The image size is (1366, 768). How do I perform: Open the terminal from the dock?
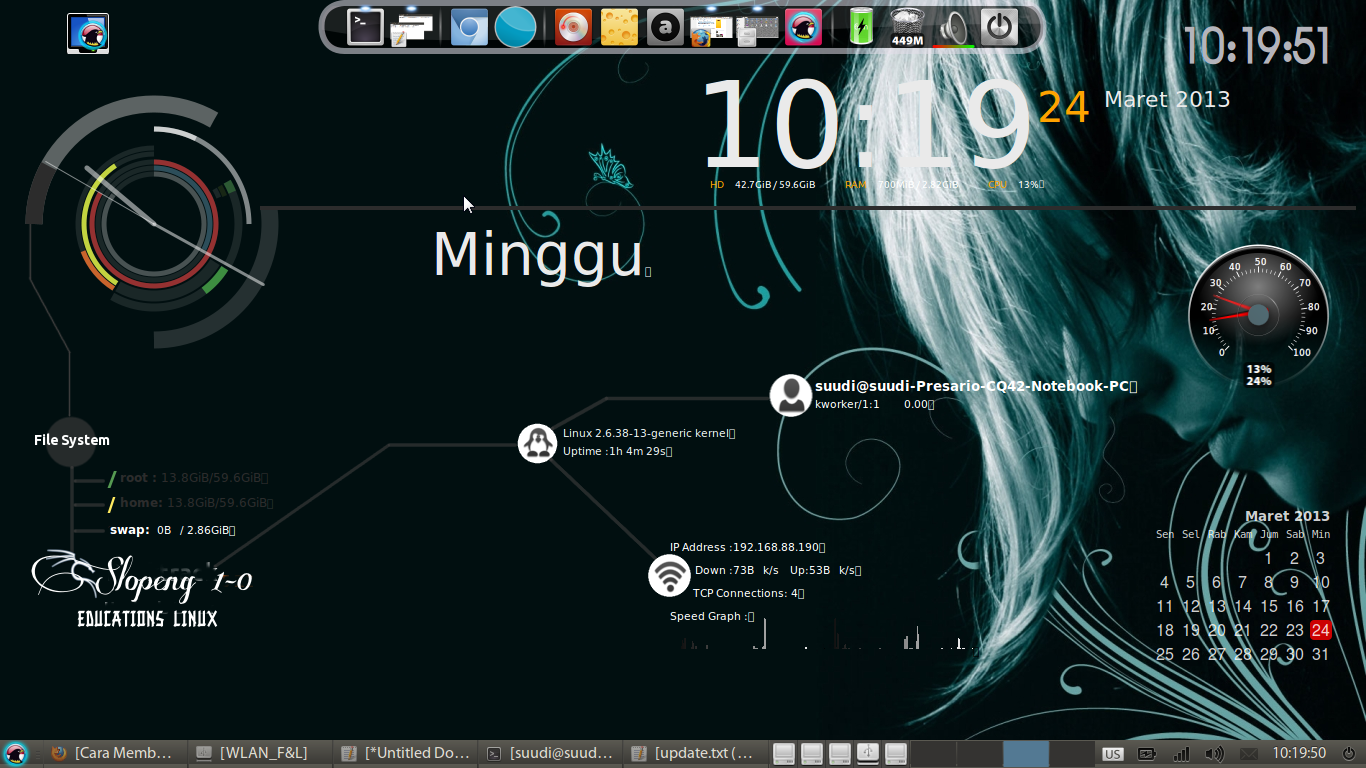[x=364, y=27]
